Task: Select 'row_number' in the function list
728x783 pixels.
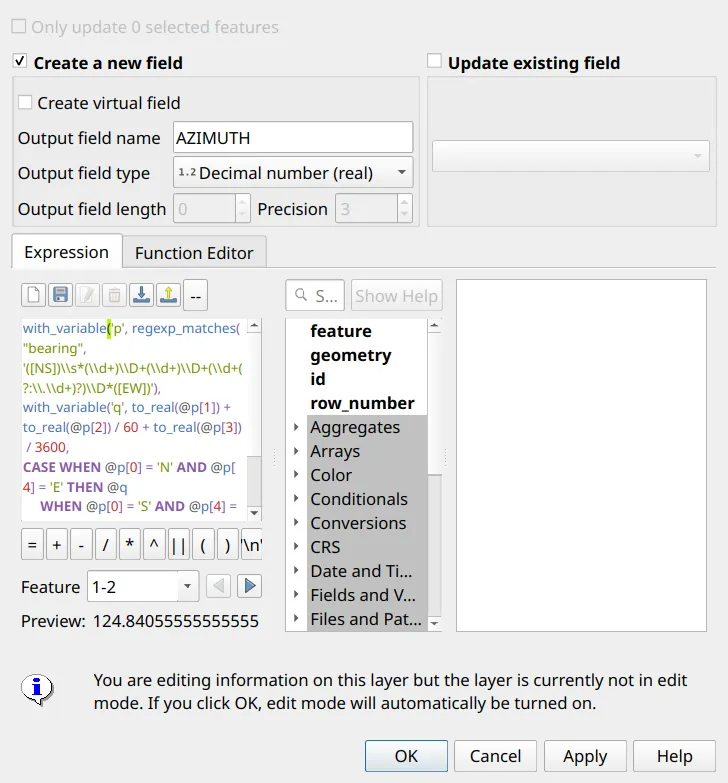Action: [x=362, y=403]
